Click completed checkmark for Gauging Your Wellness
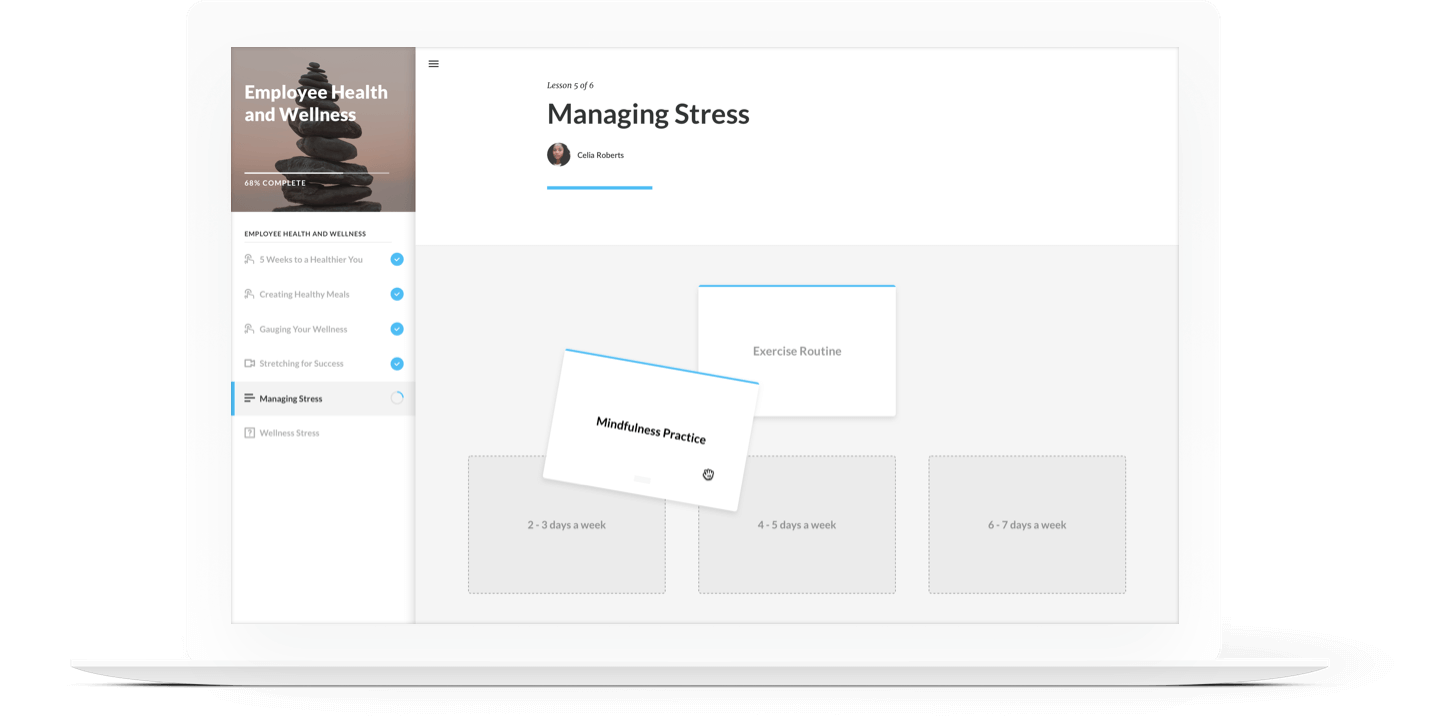 point(397,329)
